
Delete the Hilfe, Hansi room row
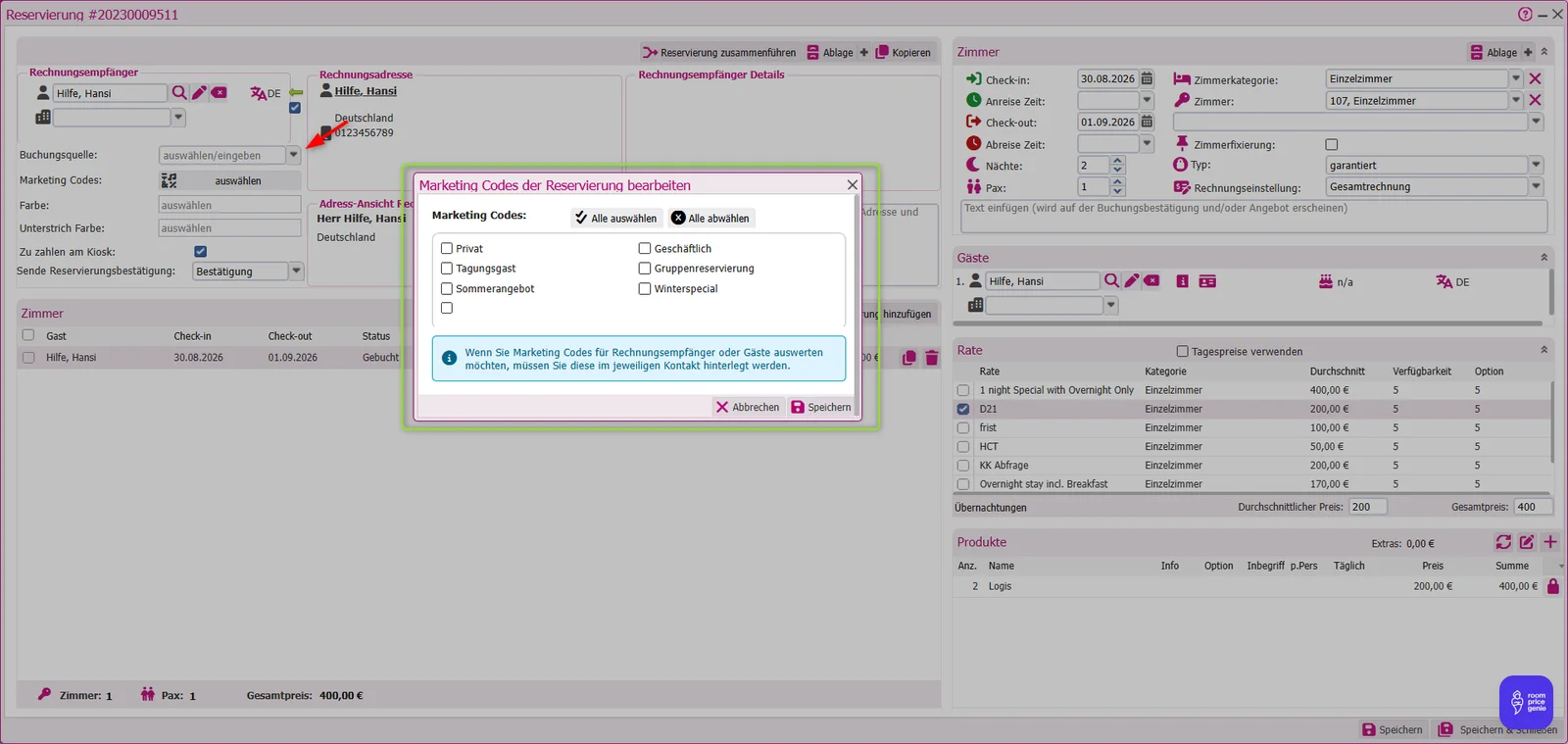pos(932,358)
